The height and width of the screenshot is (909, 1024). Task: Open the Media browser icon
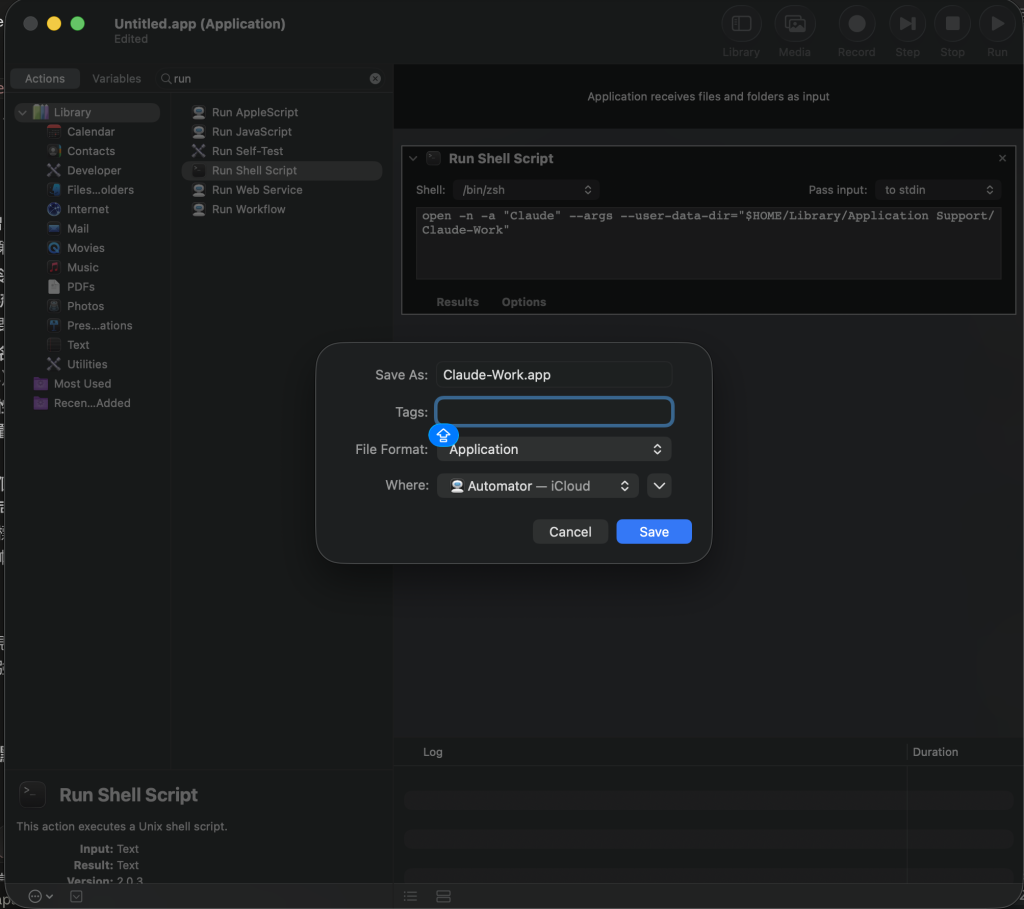click(x=795, y=24)
